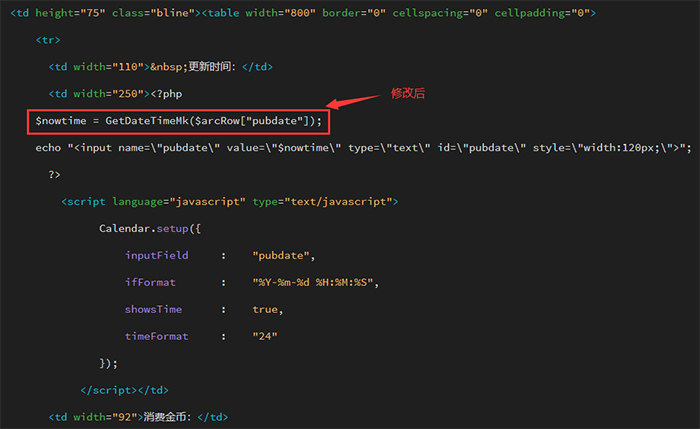Click the $nowtime assignment code line
Screen dimensions: 700x429
178,121
